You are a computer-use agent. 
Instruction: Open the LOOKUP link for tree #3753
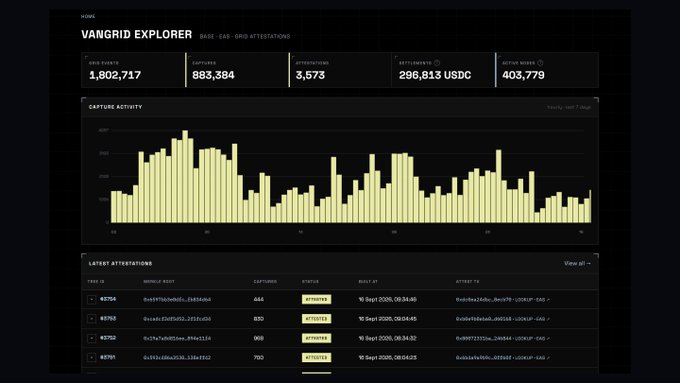point(523,319)
